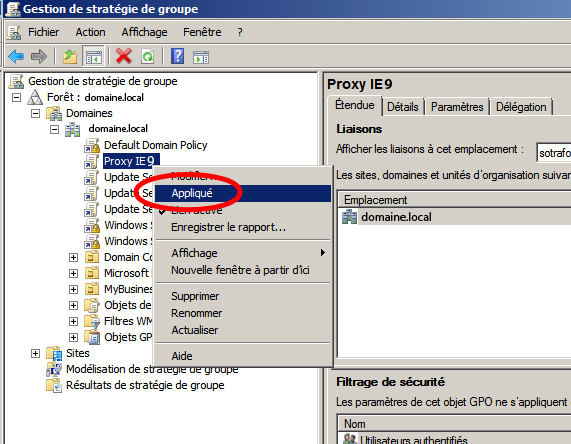Image resolution: width=571 pixels, height=444 pixels.
Task: Click the Proxy IE9 GPO link icon
Action: tap(91, 161)
